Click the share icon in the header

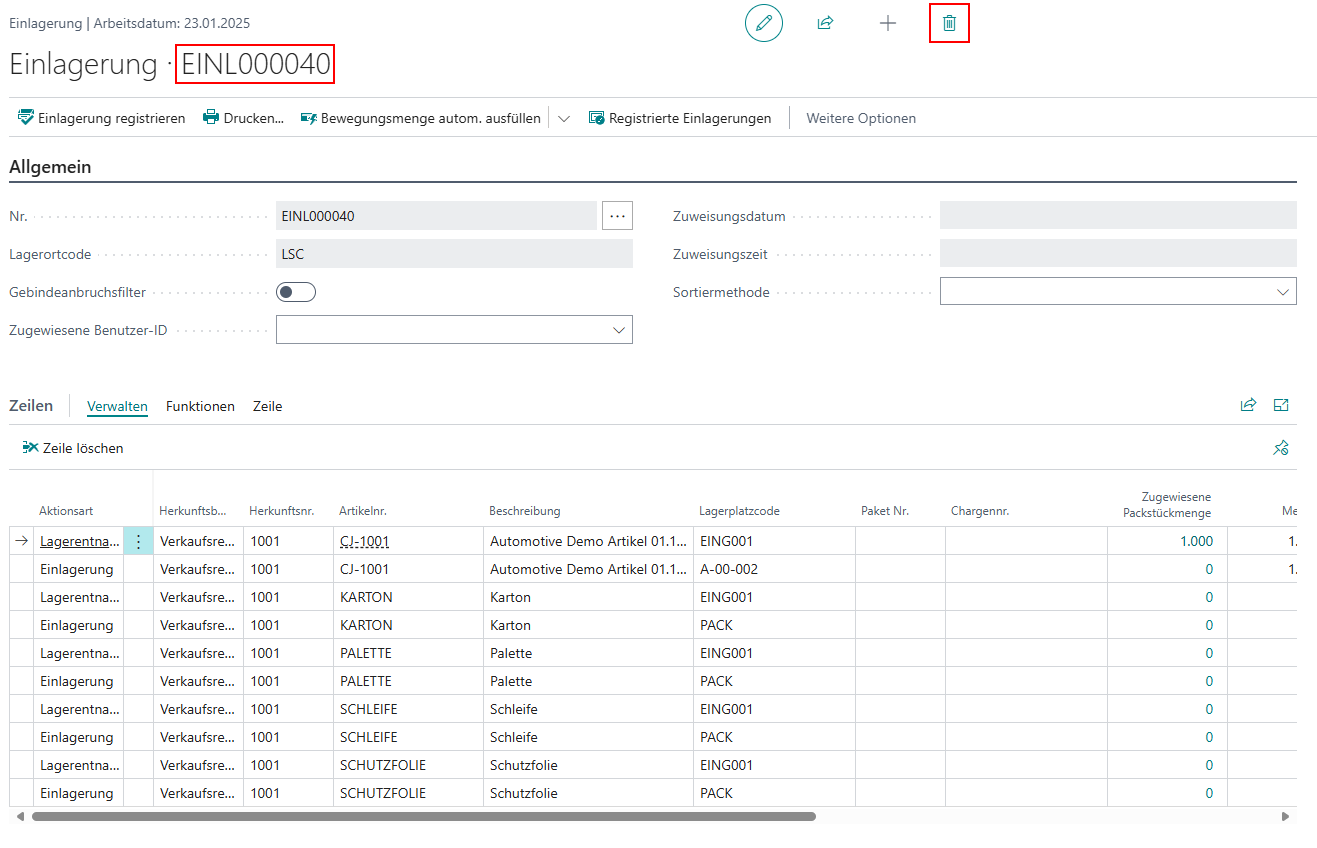coord(825,23)
